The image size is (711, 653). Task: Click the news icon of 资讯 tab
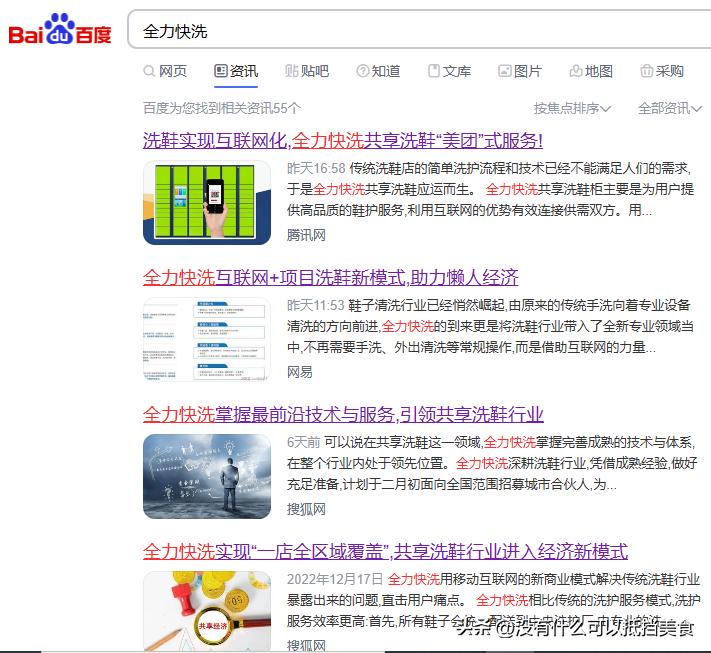(x=220, y=71)
